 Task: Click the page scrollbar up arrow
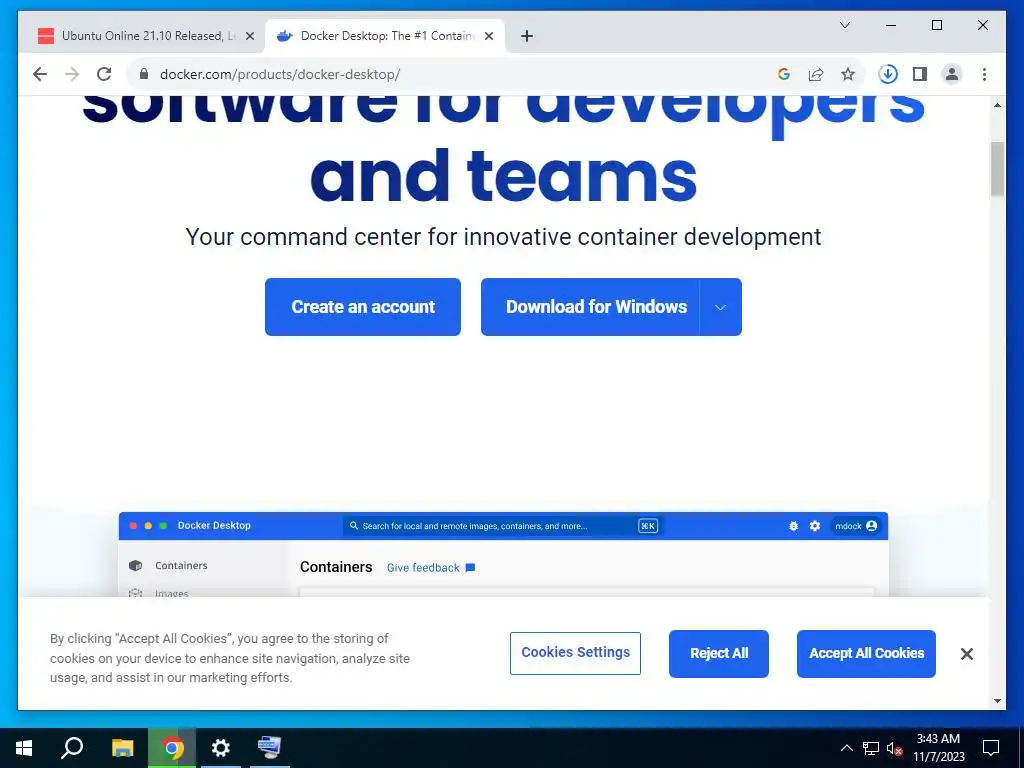[x=997, y=105]
